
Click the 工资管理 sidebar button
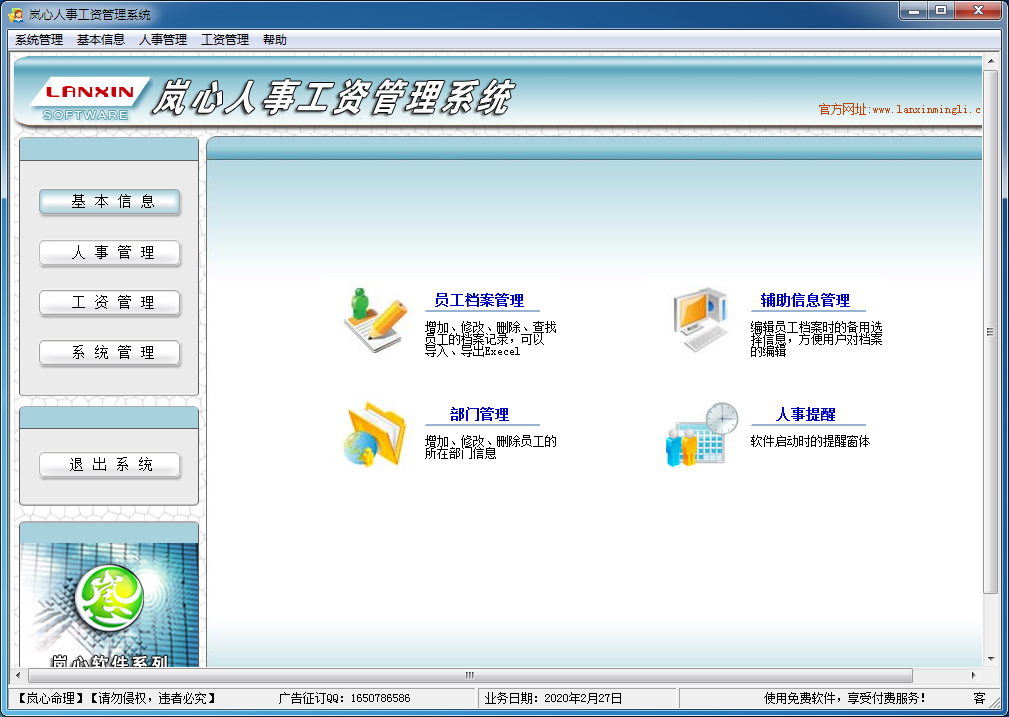109,303
